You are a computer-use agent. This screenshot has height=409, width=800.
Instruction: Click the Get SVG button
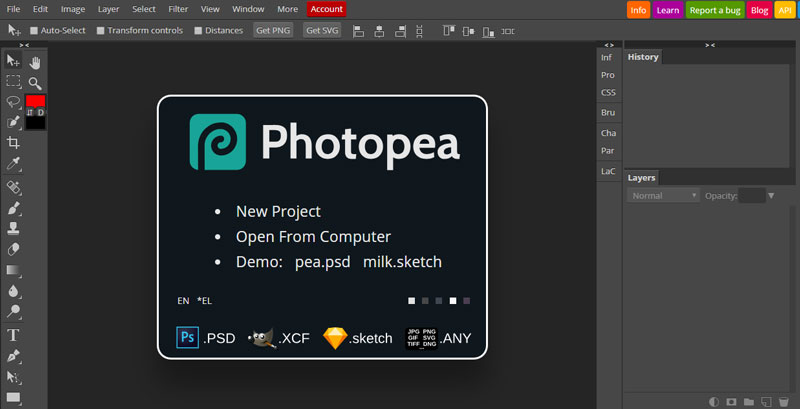322,31
